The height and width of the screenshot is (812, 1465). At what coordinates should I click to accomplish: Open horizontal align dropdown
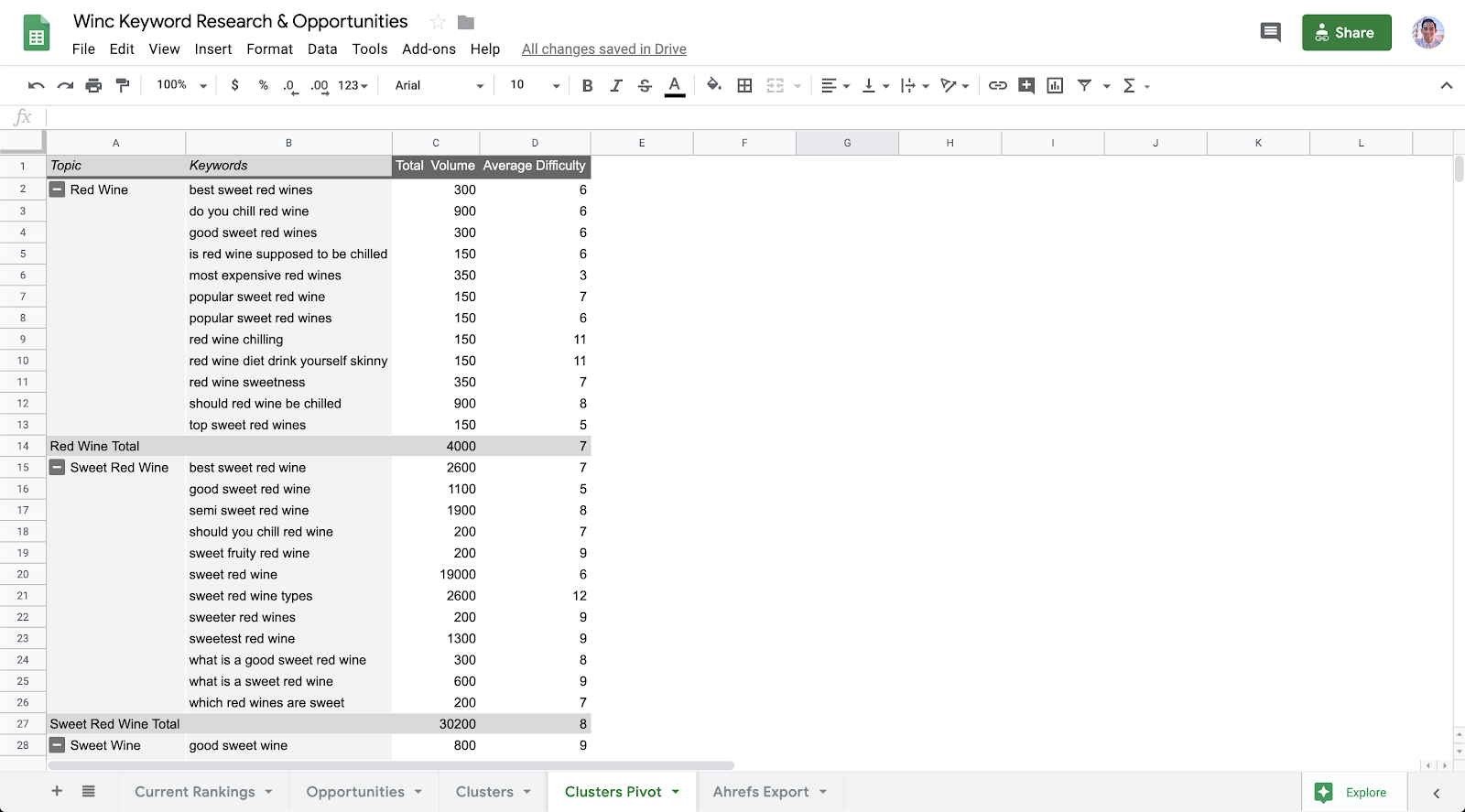835,85
